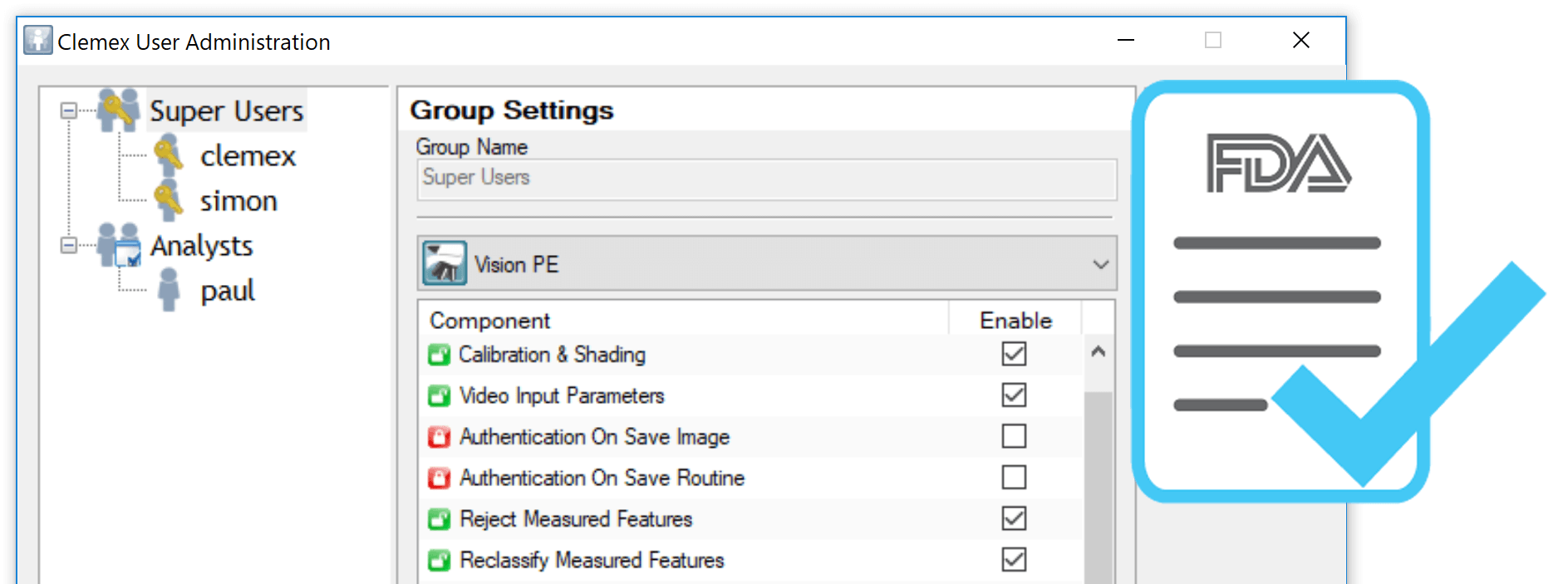Click the Vision PE microscope icon
The height and width of the screenshot is (584, 1568).
pyautogui.click(x=445, y=264)
